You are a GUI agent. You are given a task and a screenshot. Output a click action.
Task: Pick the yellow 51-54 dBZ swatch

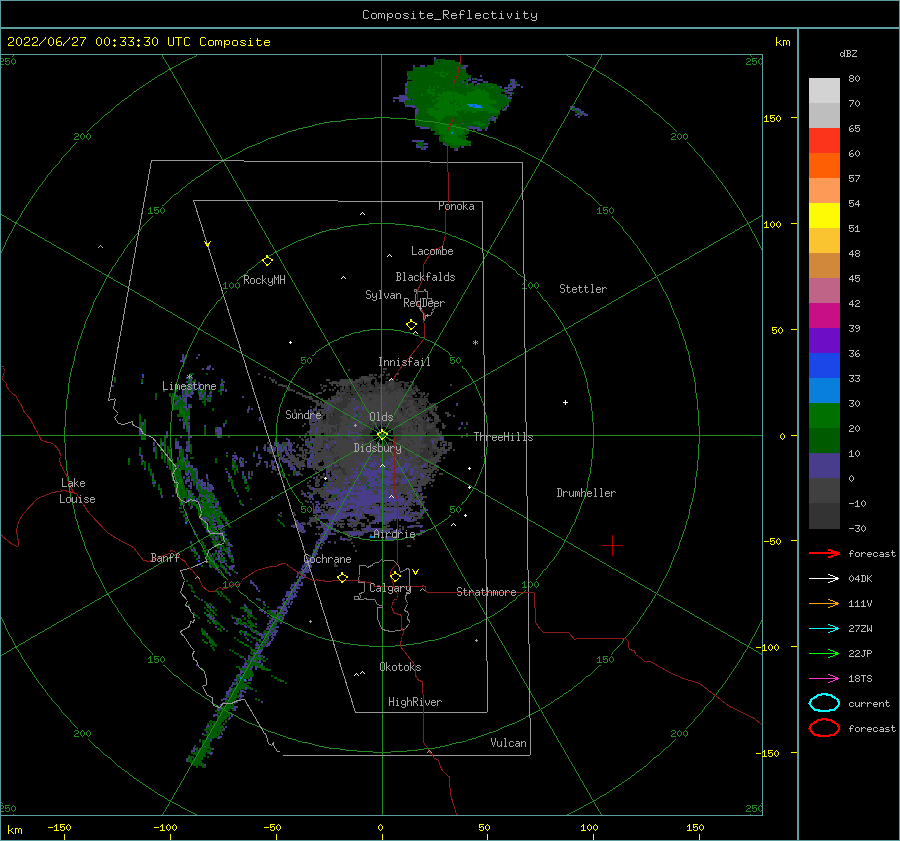click(824, 215)
